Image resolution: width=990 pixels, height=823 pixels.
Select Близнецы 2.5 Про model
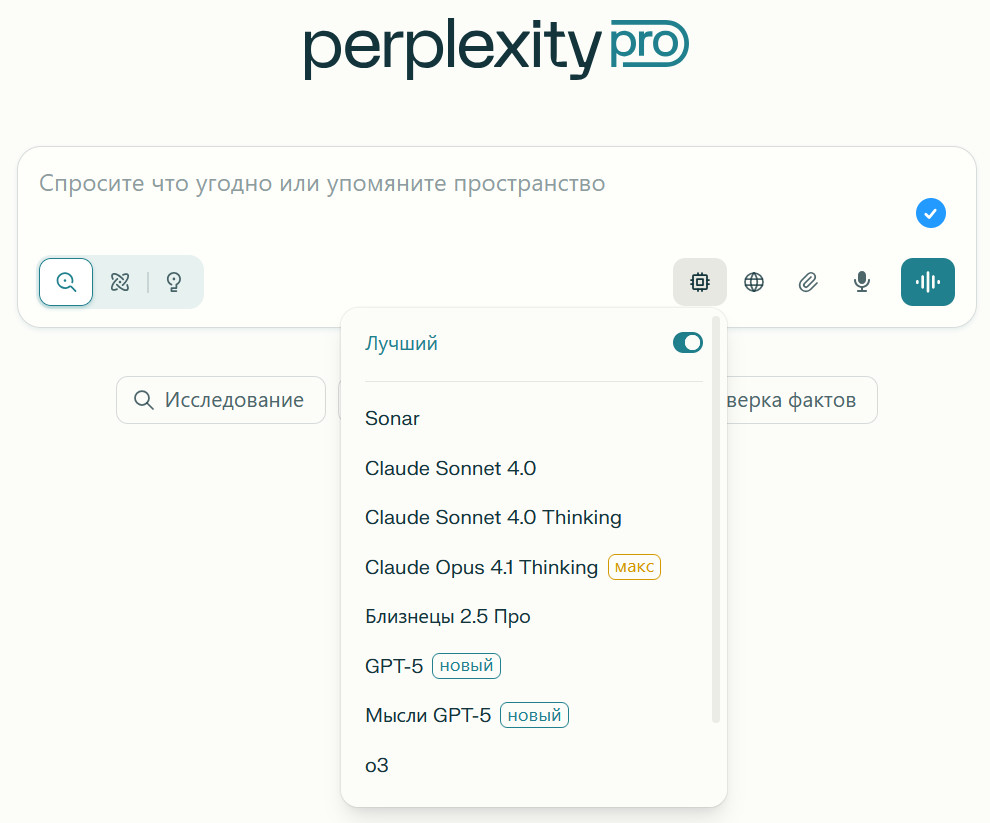click(448, 616)
